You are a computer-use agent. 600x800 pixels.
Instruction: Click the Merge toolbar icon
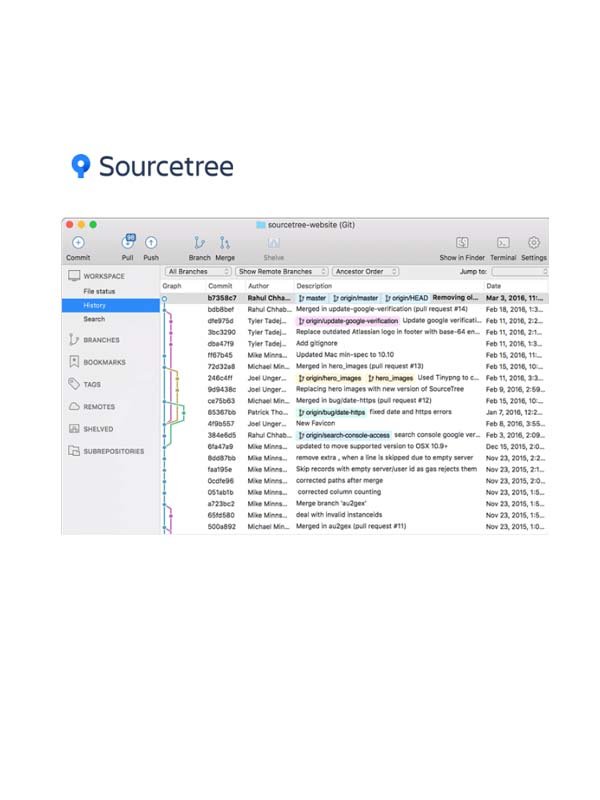point(225,243)
